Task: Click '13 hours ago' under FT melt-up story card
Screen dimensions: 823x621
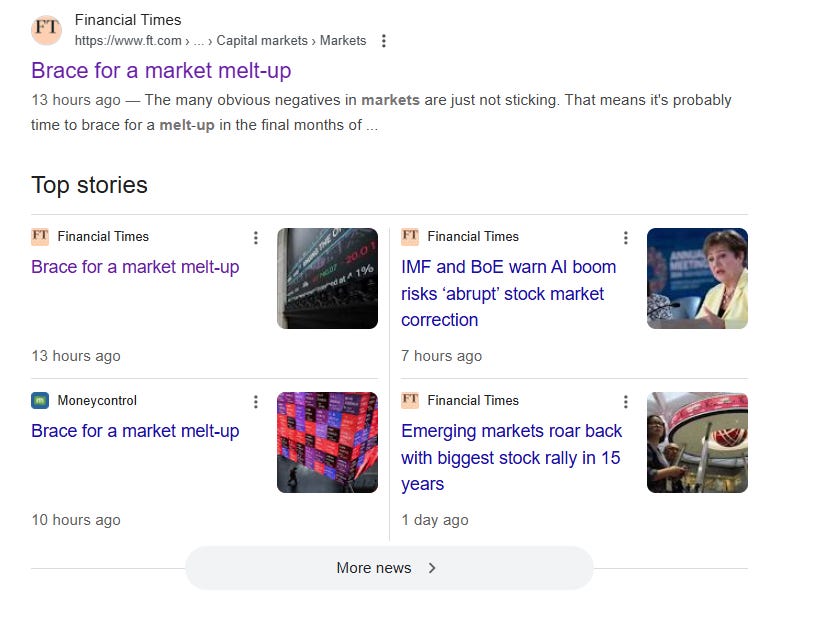Action: [76, 356]
